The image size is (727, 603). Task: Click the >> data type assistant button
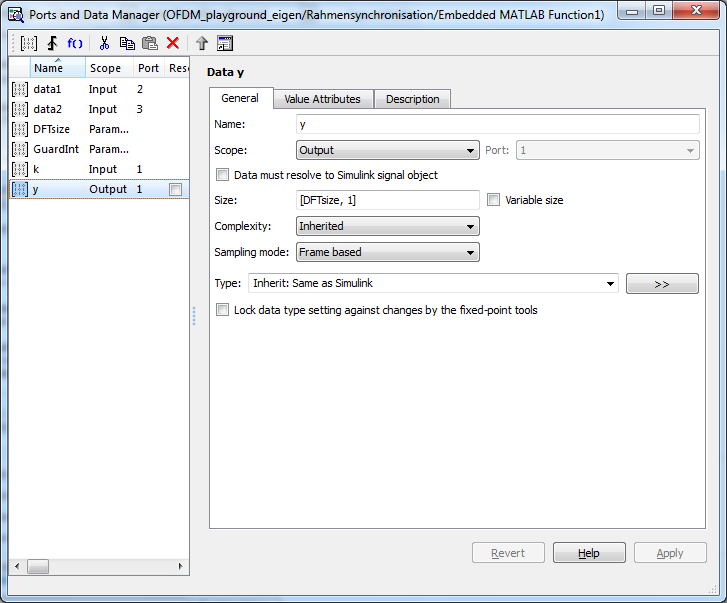(662, 284)
